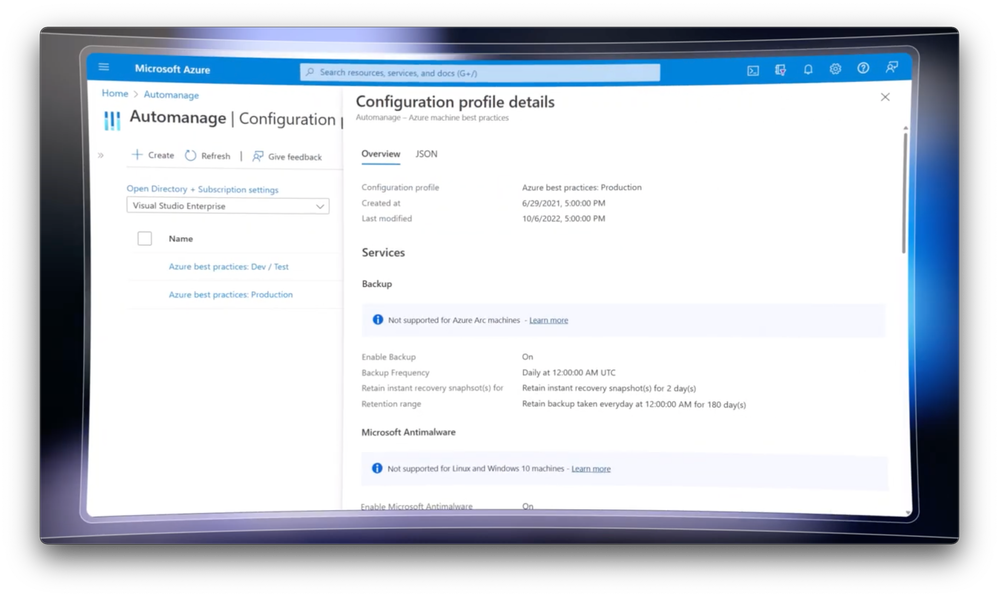The width and height of the screenshot is (999, 597).
Task: Click the 'Automanage – Azure machine best practices' subtitle
Action: click(433, 118)
